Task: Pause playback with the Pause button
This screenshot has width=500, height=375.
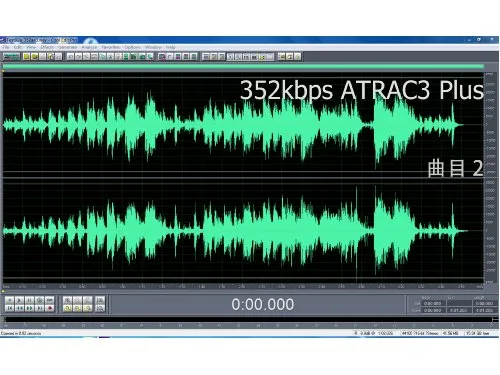Action: click(30, 300)
